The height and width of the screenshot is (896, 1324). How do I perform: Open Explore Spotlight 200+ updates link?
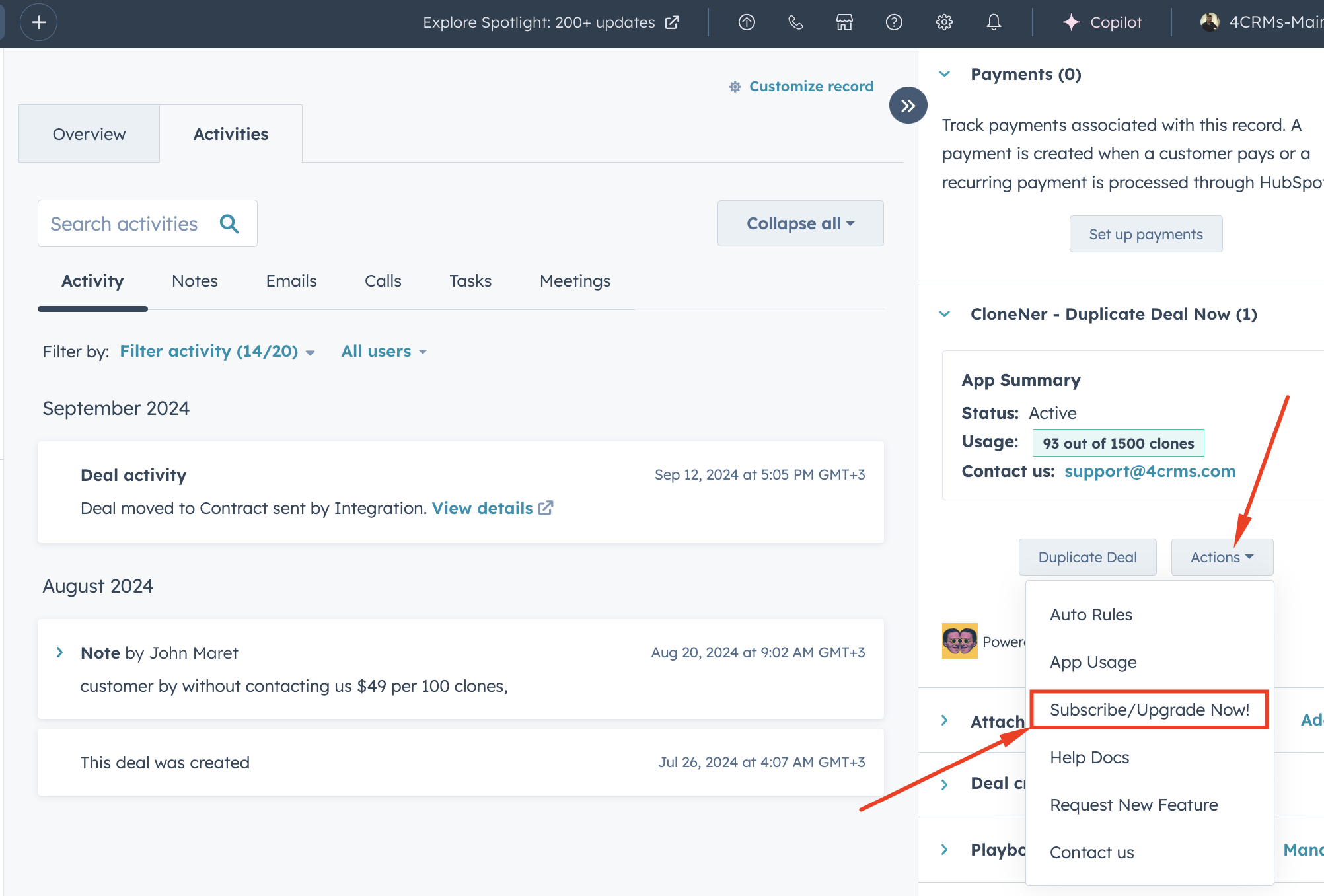[x=551, y=22]
